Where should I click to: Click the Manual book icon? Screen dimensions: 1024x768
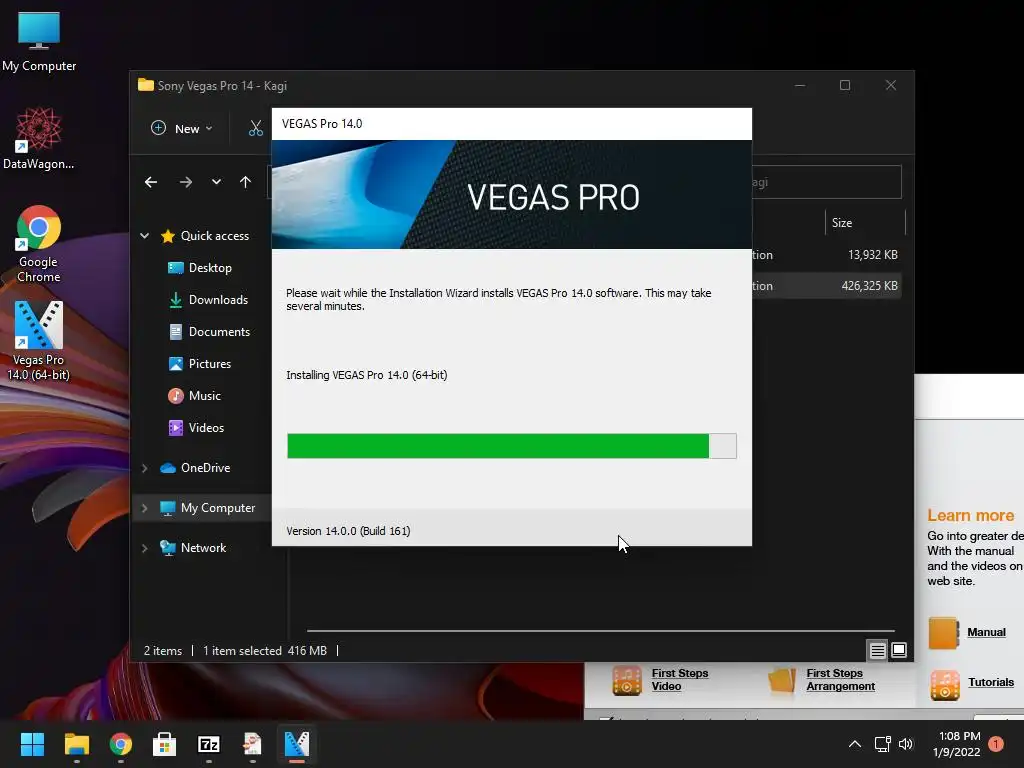(x=944, y=633)
